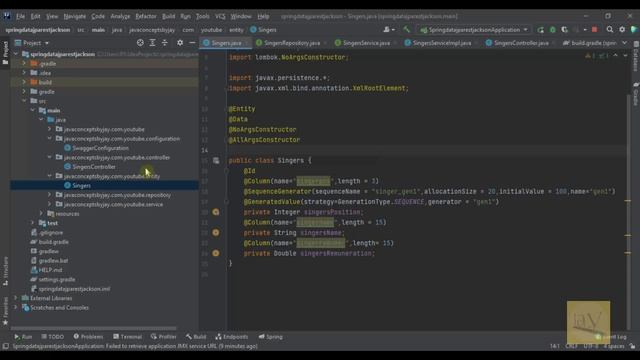Screen dimensions: 640x360
Task: Expand the test folder
Action: coord(33,223)
